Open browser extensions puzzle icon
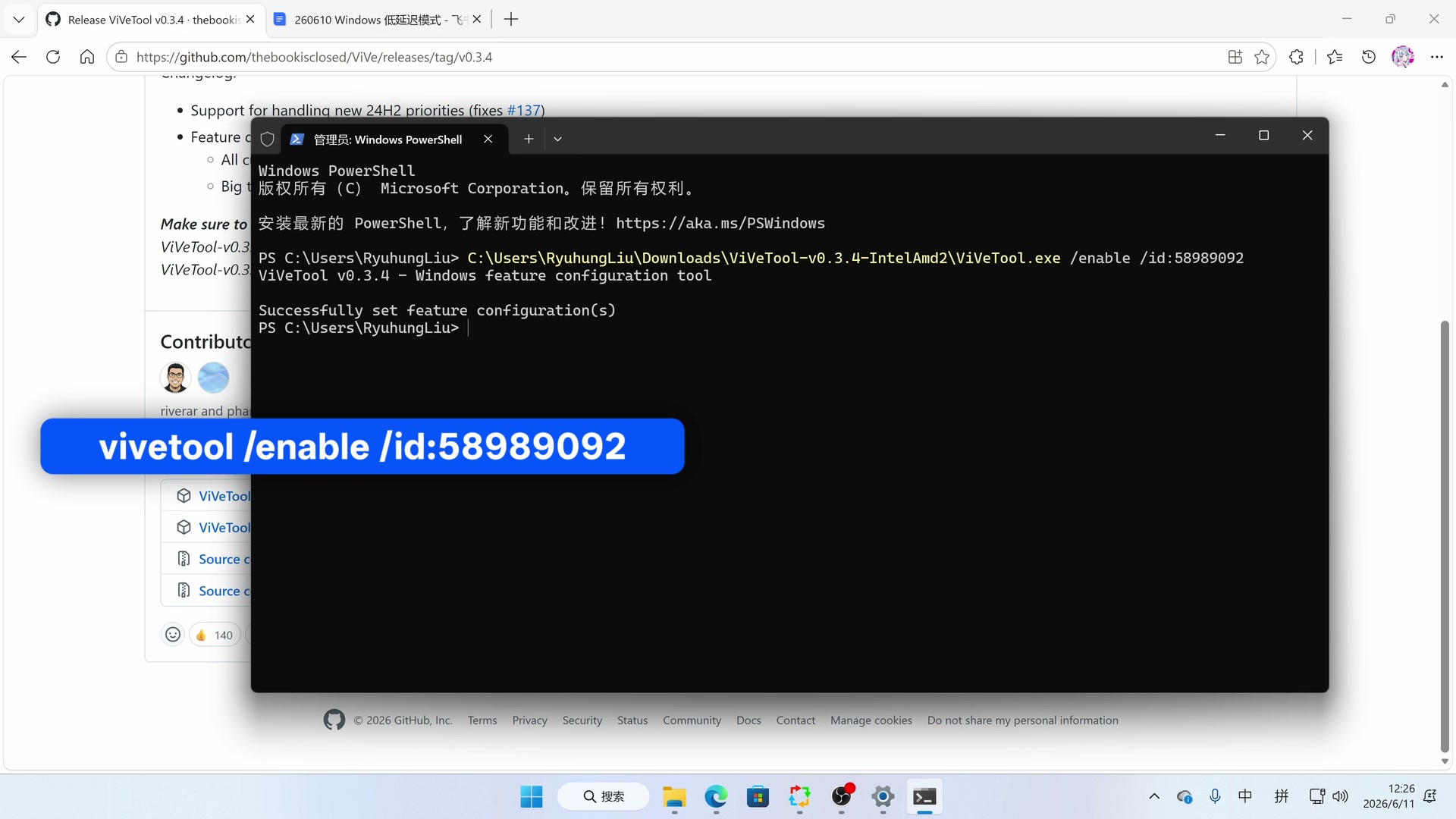The width and height of the screenshot is (1456, 819). [x=1297, y=57]
